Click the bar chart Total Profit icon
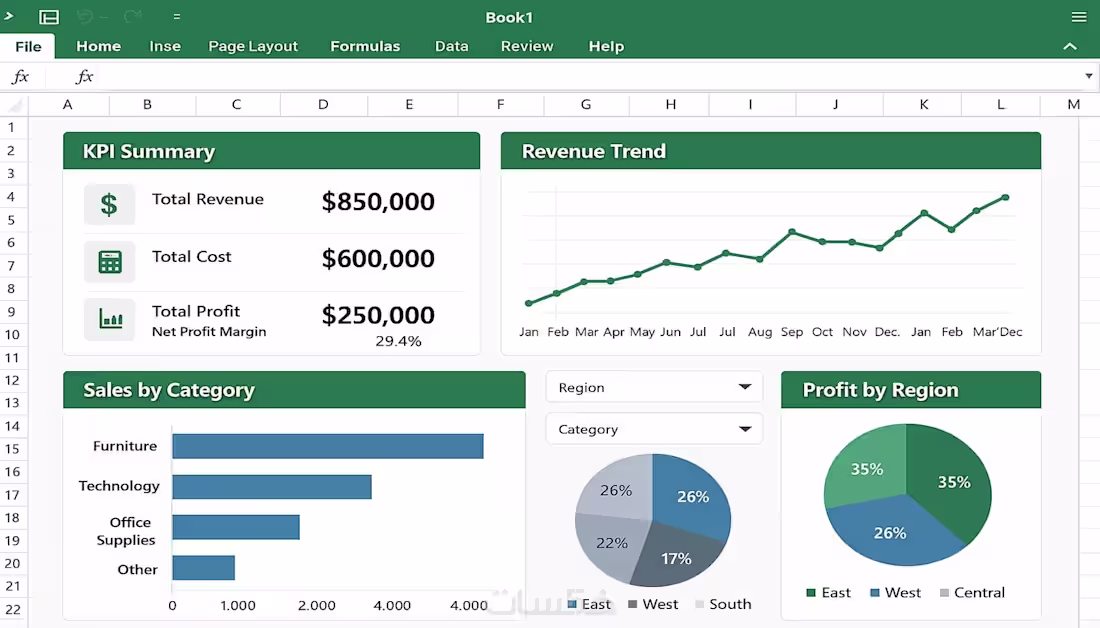Screen dimensions: 1100x628 point(109,319)
